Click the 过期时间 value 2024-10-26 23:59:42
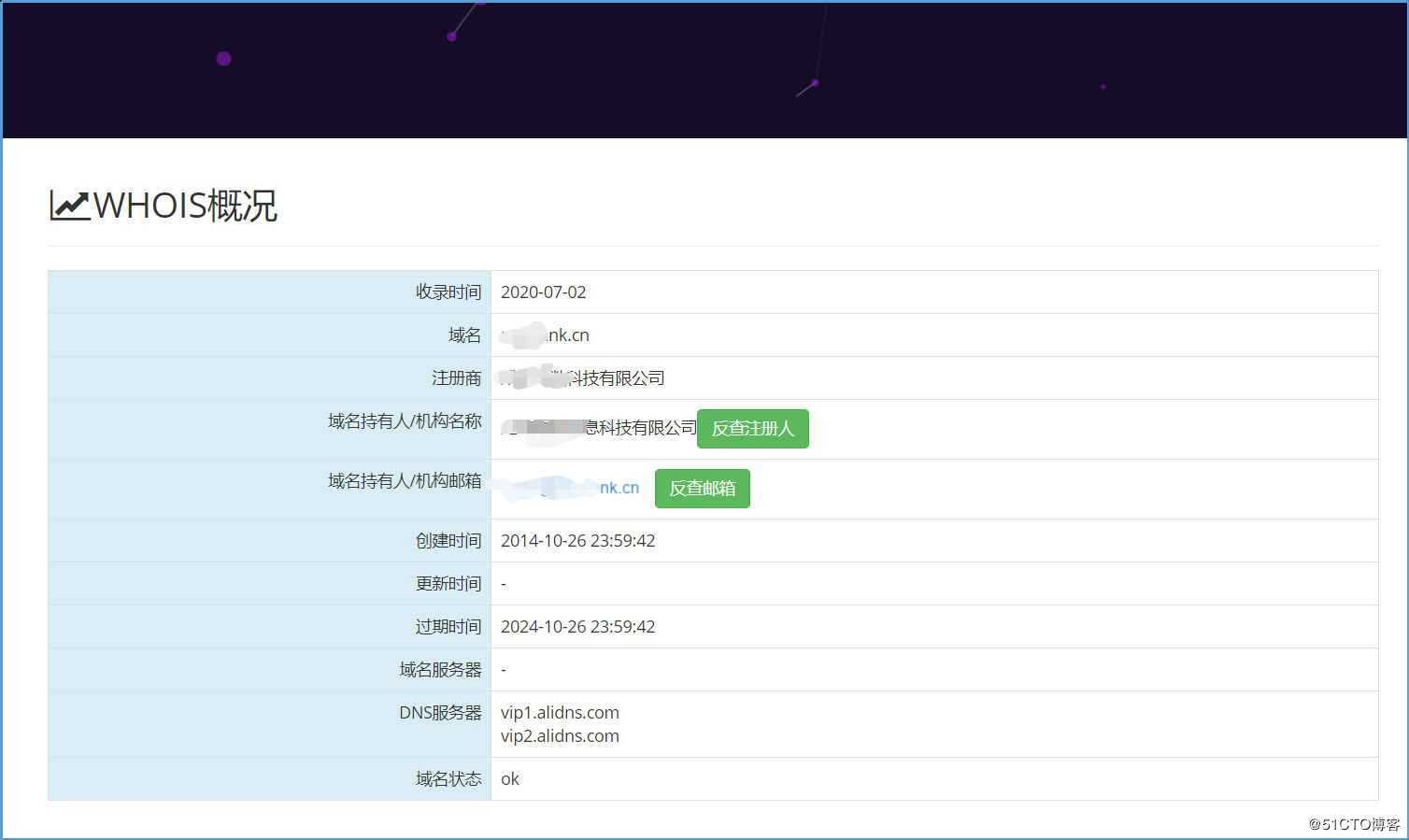Viewport: 1409px width, 840px height. [x=578, y=627]
